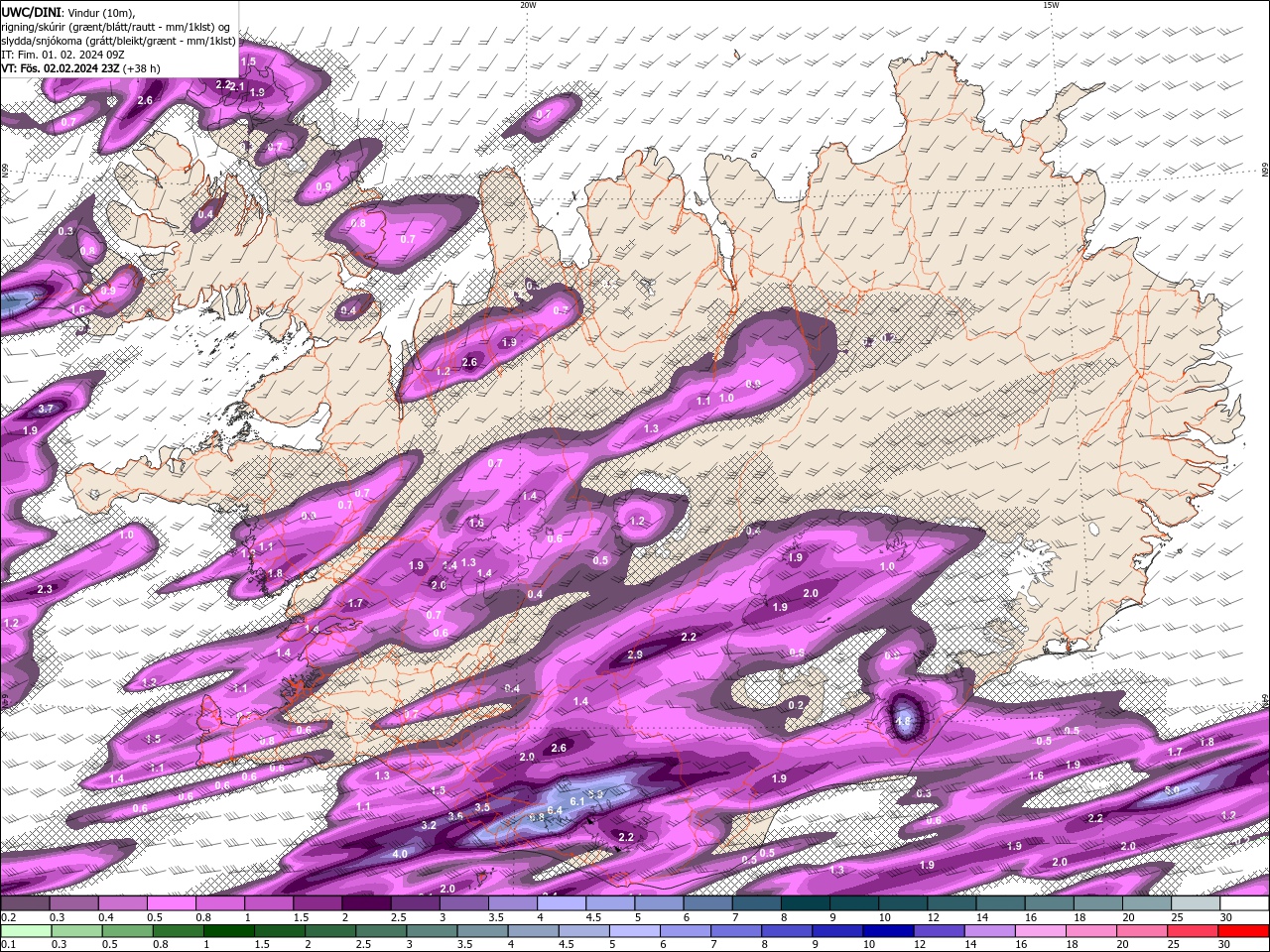
Task: Pick the white upper bar swatch after 30
Action: 1245,903
